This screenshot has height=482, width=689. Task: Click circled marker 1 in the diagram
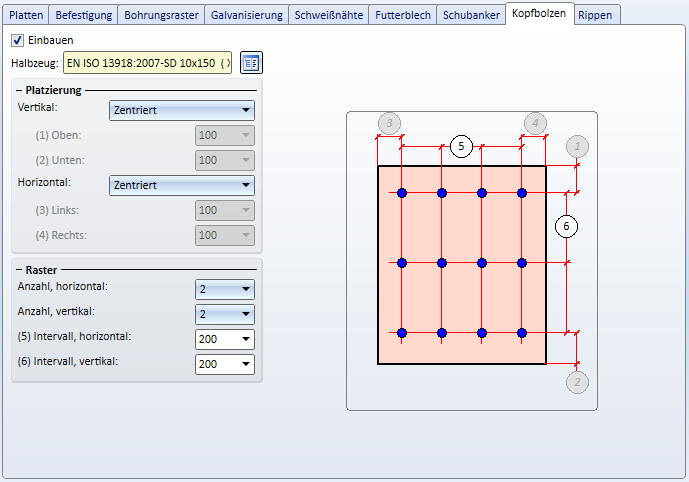(x=576, y=146)
